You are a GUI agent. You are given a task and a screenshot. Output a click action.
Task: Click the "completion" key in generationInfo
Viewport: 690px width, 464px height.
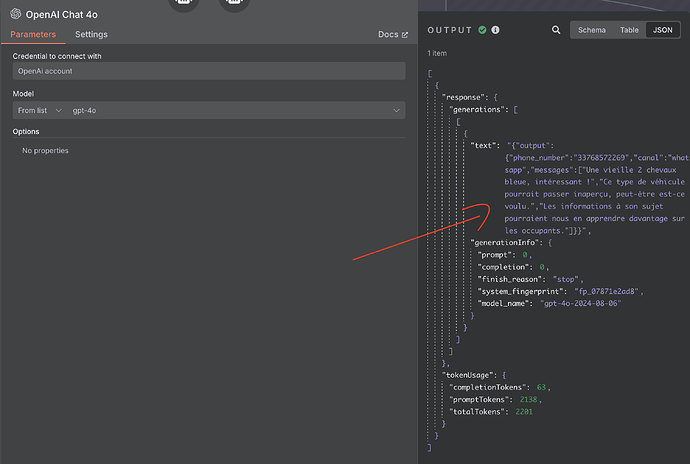click(x=503, y=267)
